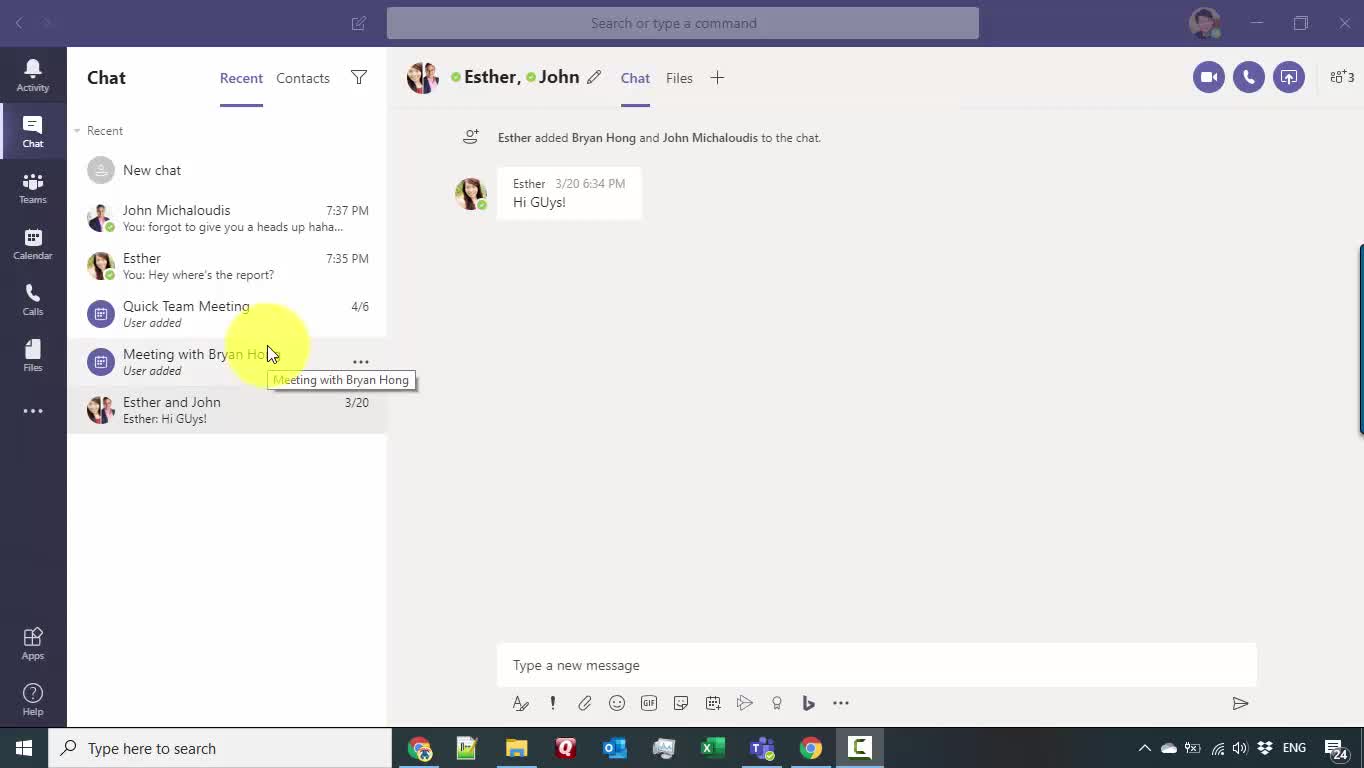Image resolution: width=1364 pixels, height=768 pixels.
Task: Open the Files tab in the conversation
Action: click(x=679, y=78)
